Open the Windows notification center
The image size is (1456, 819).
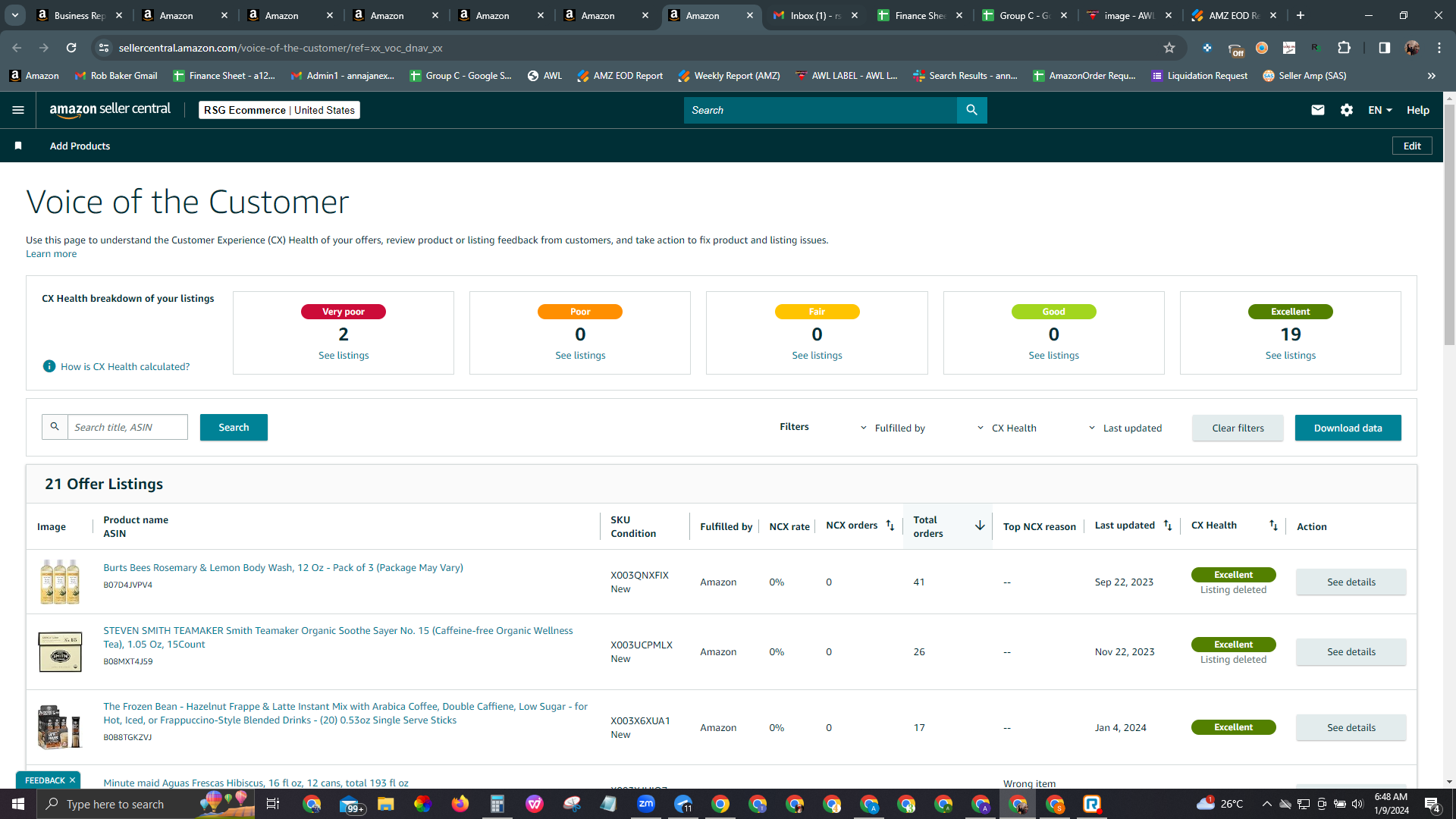(x=1432, y=804)
